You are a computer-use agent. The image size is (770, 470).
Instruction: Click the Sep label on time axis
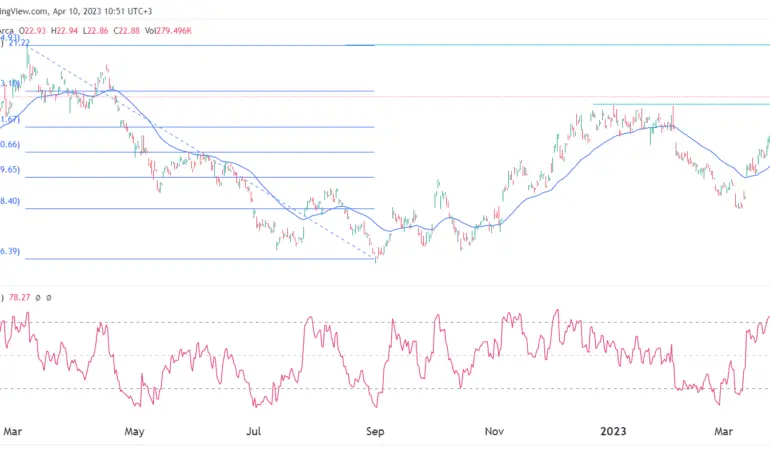click(375, 431)
